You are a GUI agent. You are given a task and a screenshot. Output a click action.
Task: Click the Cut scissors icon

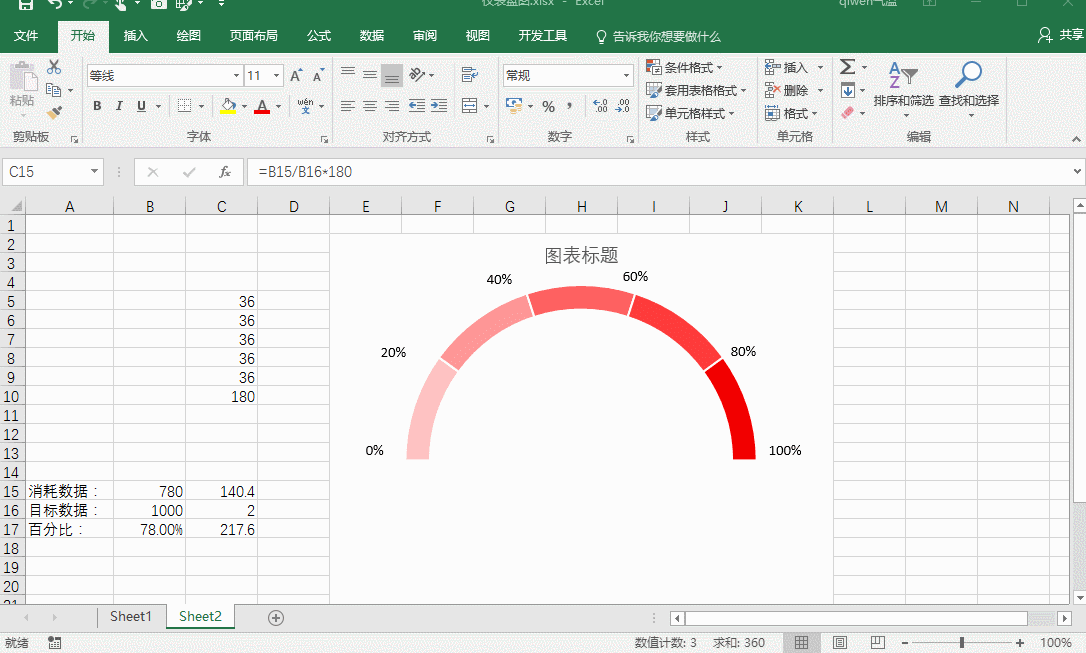click(x=54, y=67)
